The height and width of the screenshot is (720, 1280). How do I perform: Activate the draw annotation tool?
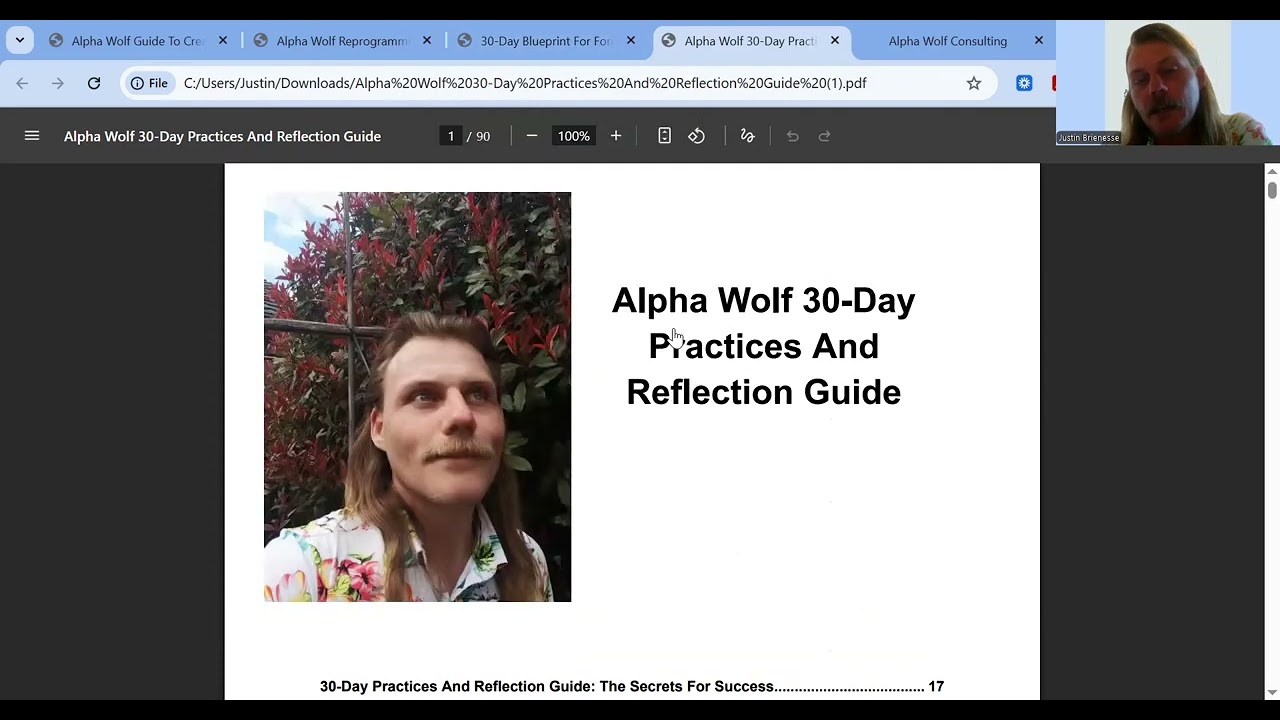747,136
